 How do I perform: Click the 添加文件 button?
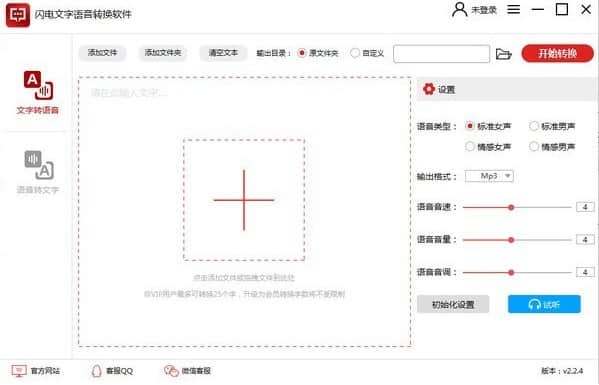pos(102,53)
